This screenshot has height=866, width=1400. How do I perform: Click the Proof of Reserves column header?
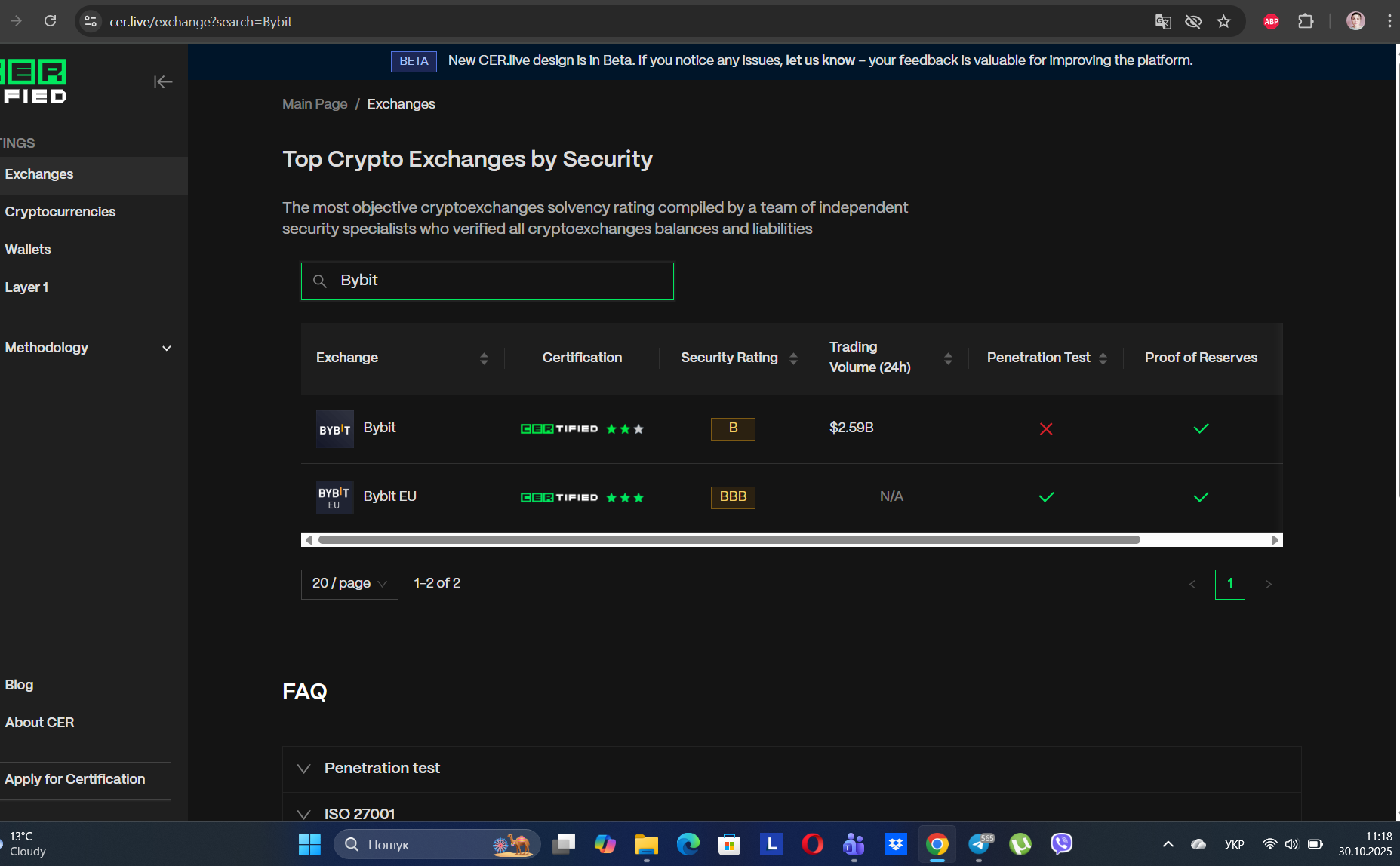1201,358
